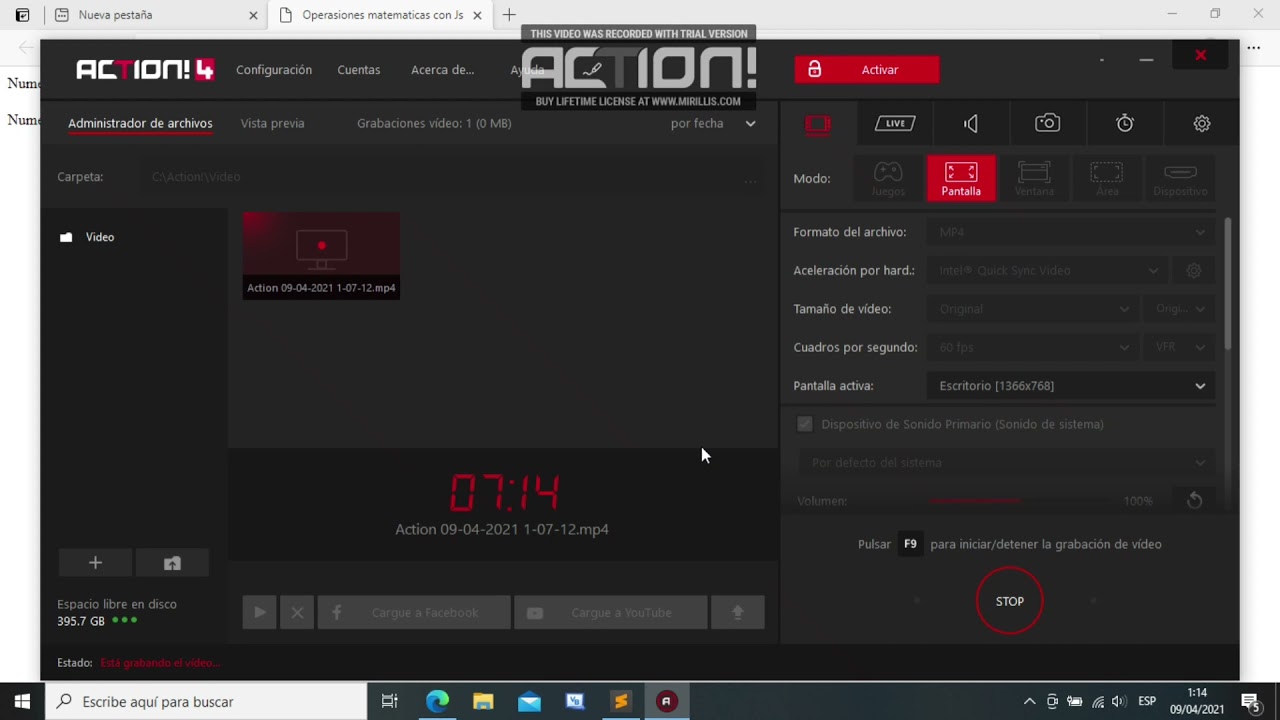
Task: Select the Action 09-04-2021 1-07-12.mp4 thumbnail
Action: pyautogui.click(x=321, y=255)
